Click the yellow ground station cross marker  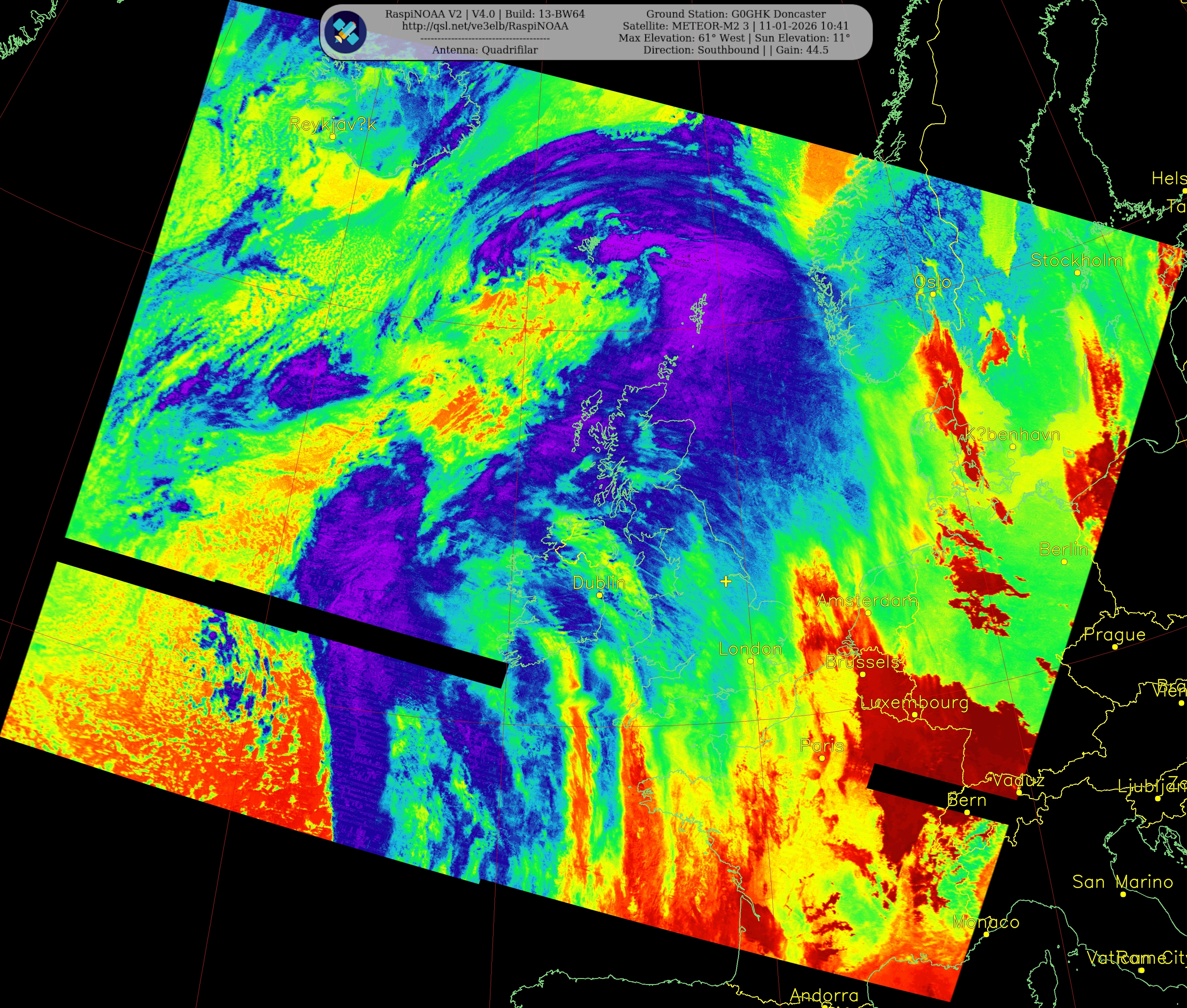pos(726,582)
